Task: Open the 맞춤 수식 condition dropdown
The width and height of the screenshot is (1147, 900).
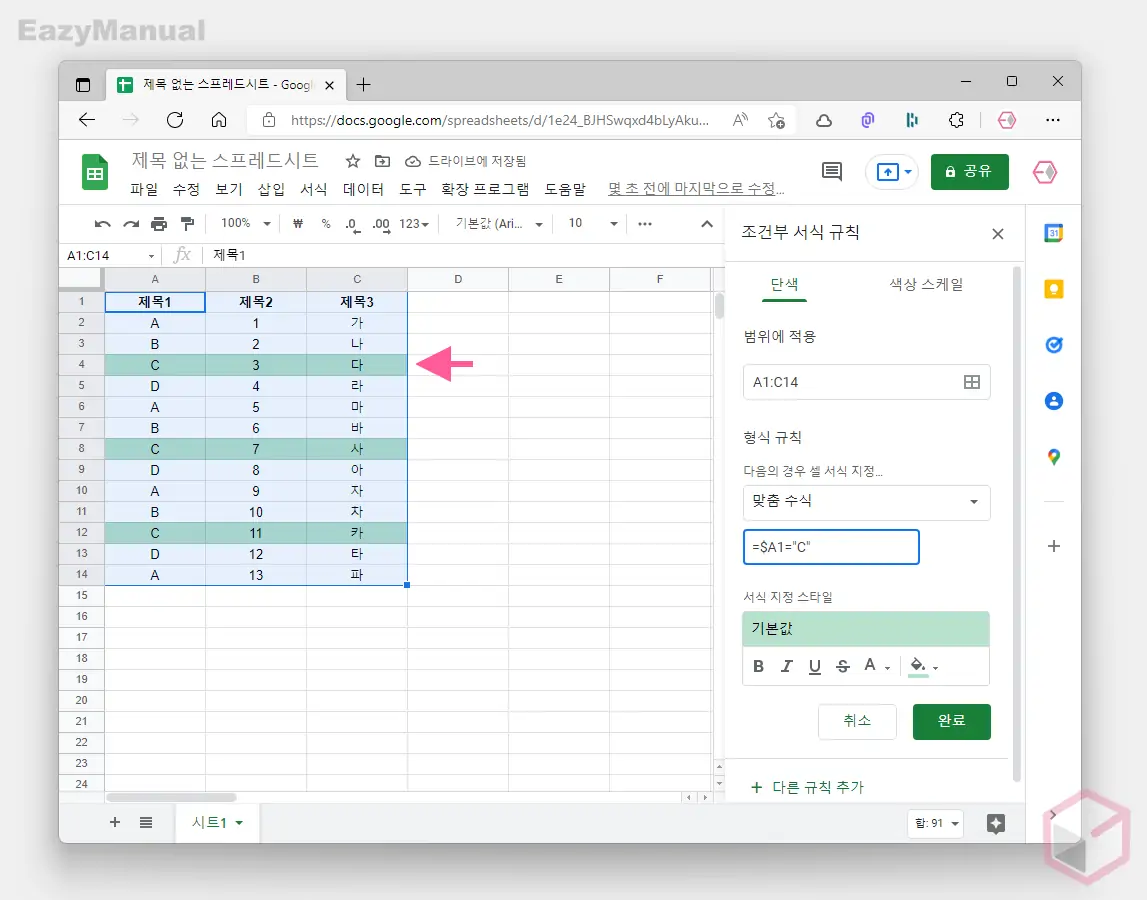Action: click(866, 502)
